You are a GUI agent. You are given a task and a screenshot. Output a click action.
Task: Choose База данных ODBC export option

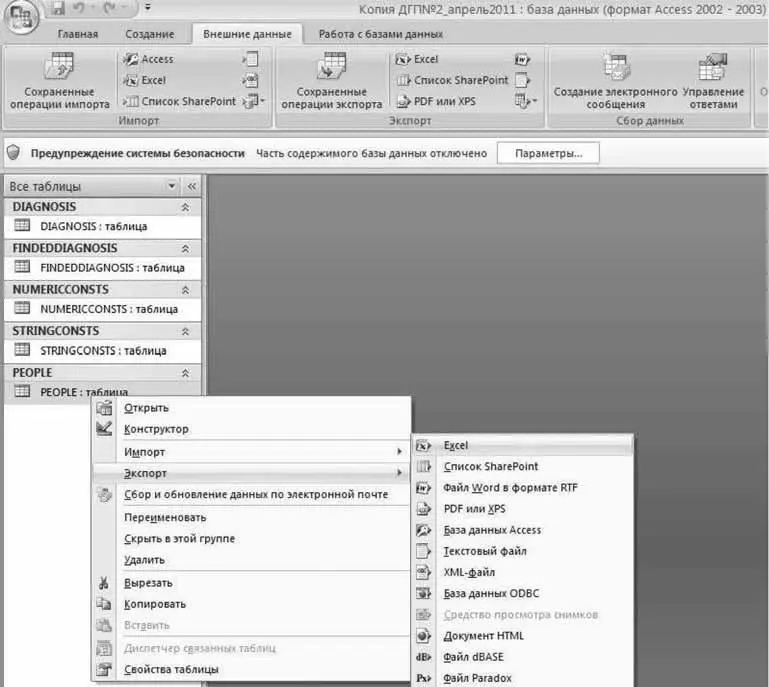pyautogui.click(x=523, y=593)
